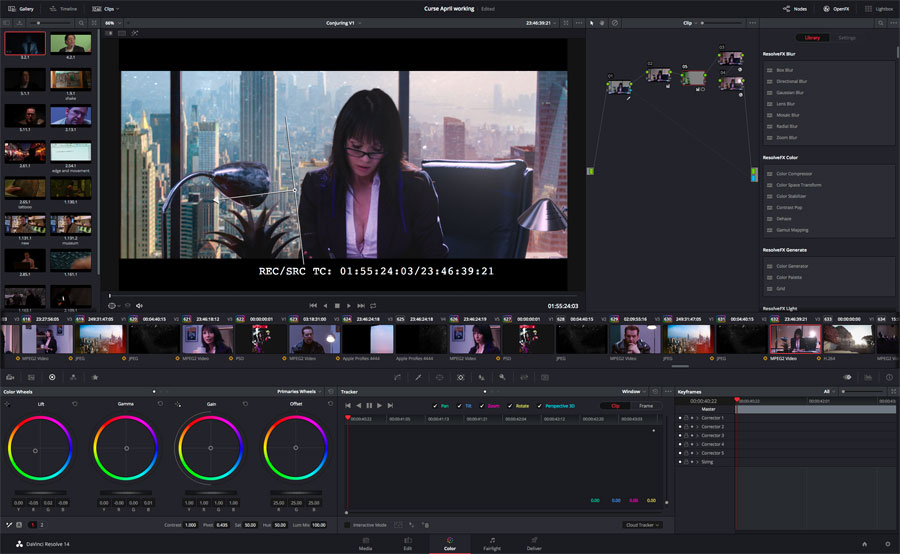Viewport: 900px width, 554px height.
Task: Pick white point next to Gain
Action: (x=178, y=404)
